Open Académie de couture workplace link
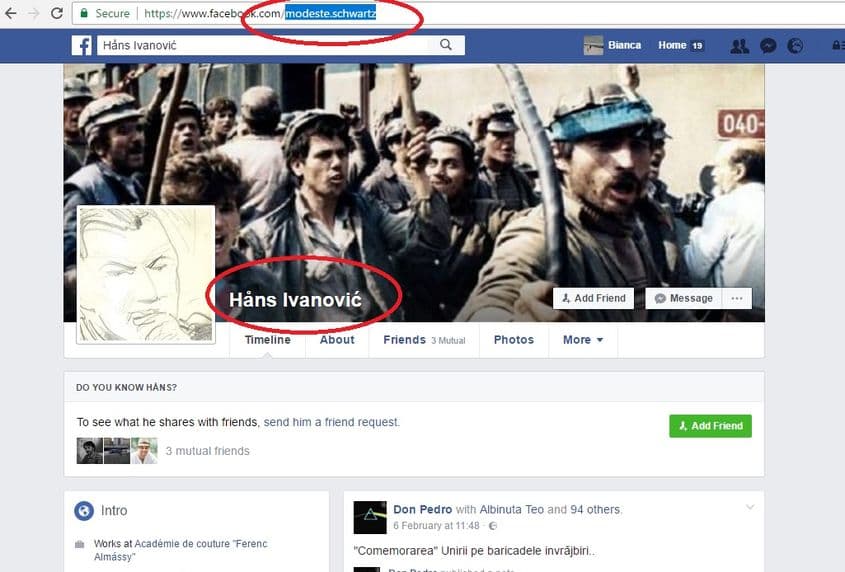This screenshot has height=572, width=845. [181, 550]
